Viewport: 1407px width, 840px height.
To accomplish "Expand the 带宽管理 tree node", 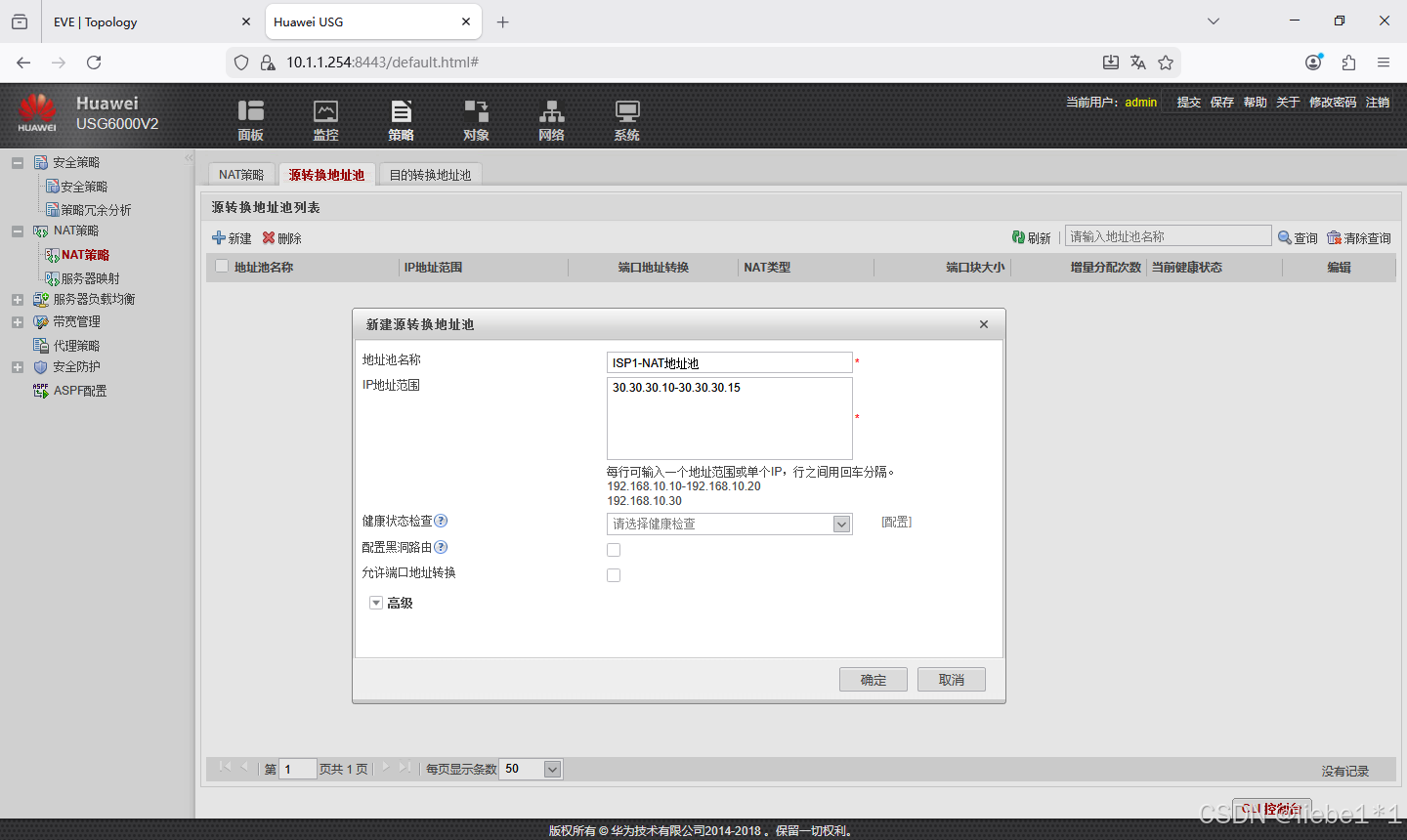I will point(18,322).
